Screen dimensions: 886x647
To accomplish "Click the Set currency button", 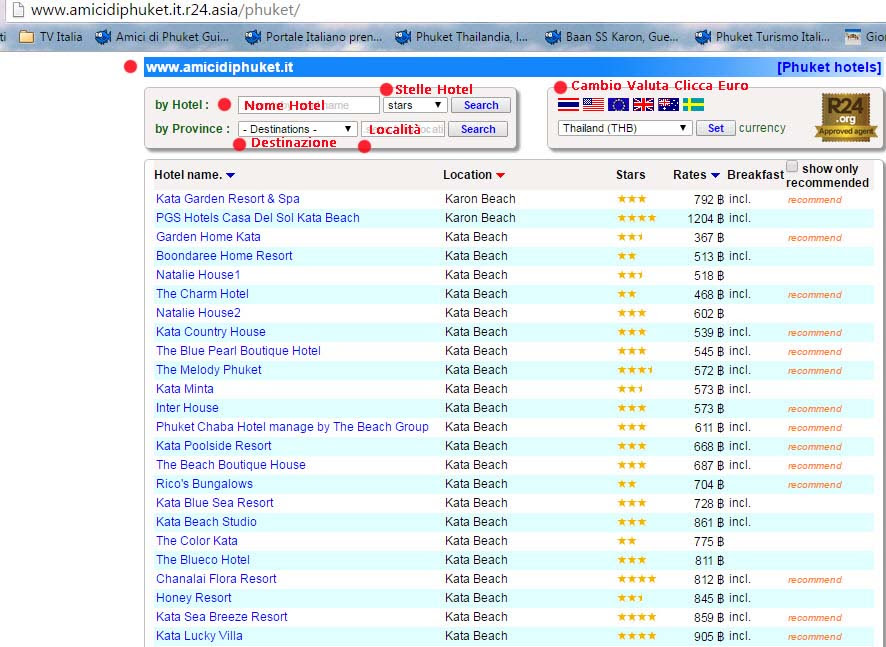I will (x=715, y=128).
